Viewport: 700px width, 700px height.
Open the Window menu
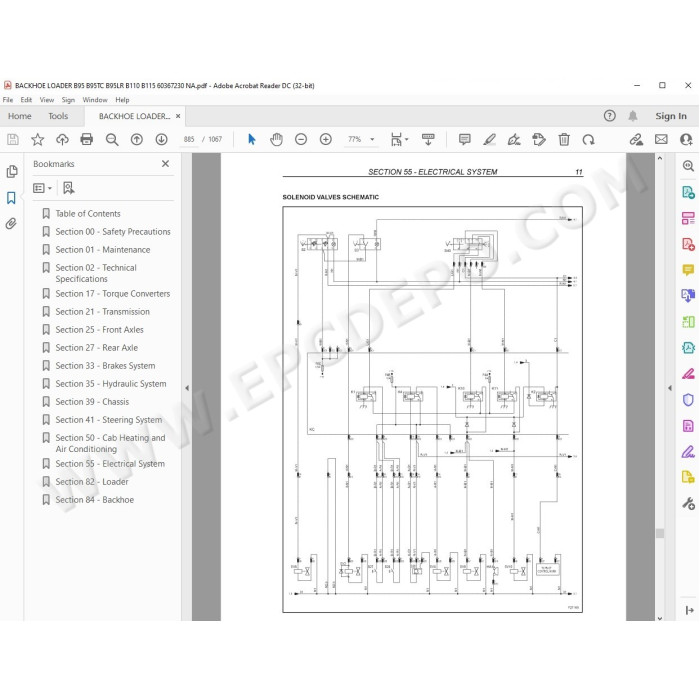[x=95, y=100]
